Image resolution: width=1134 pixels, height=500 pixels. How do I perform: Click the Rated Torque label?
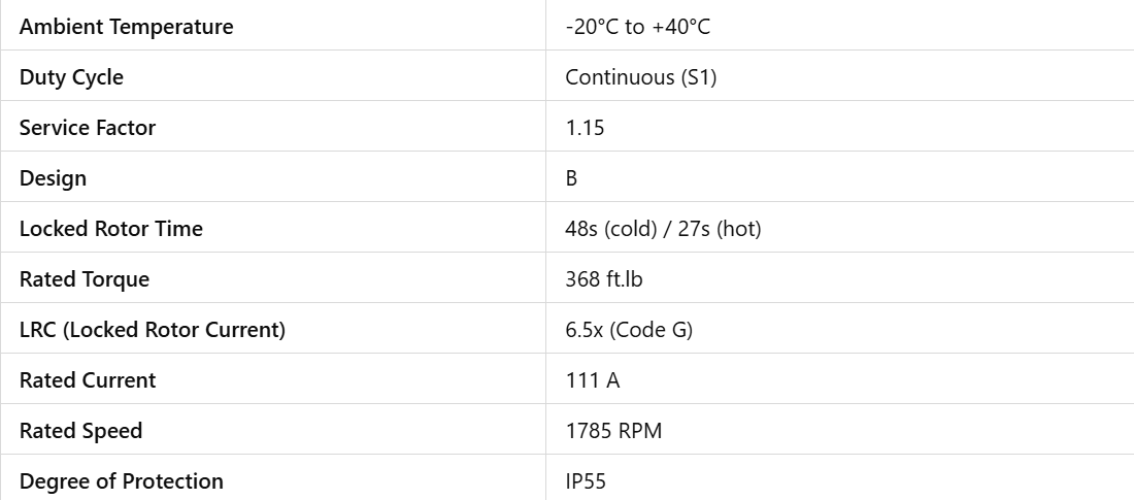point(84,279)
